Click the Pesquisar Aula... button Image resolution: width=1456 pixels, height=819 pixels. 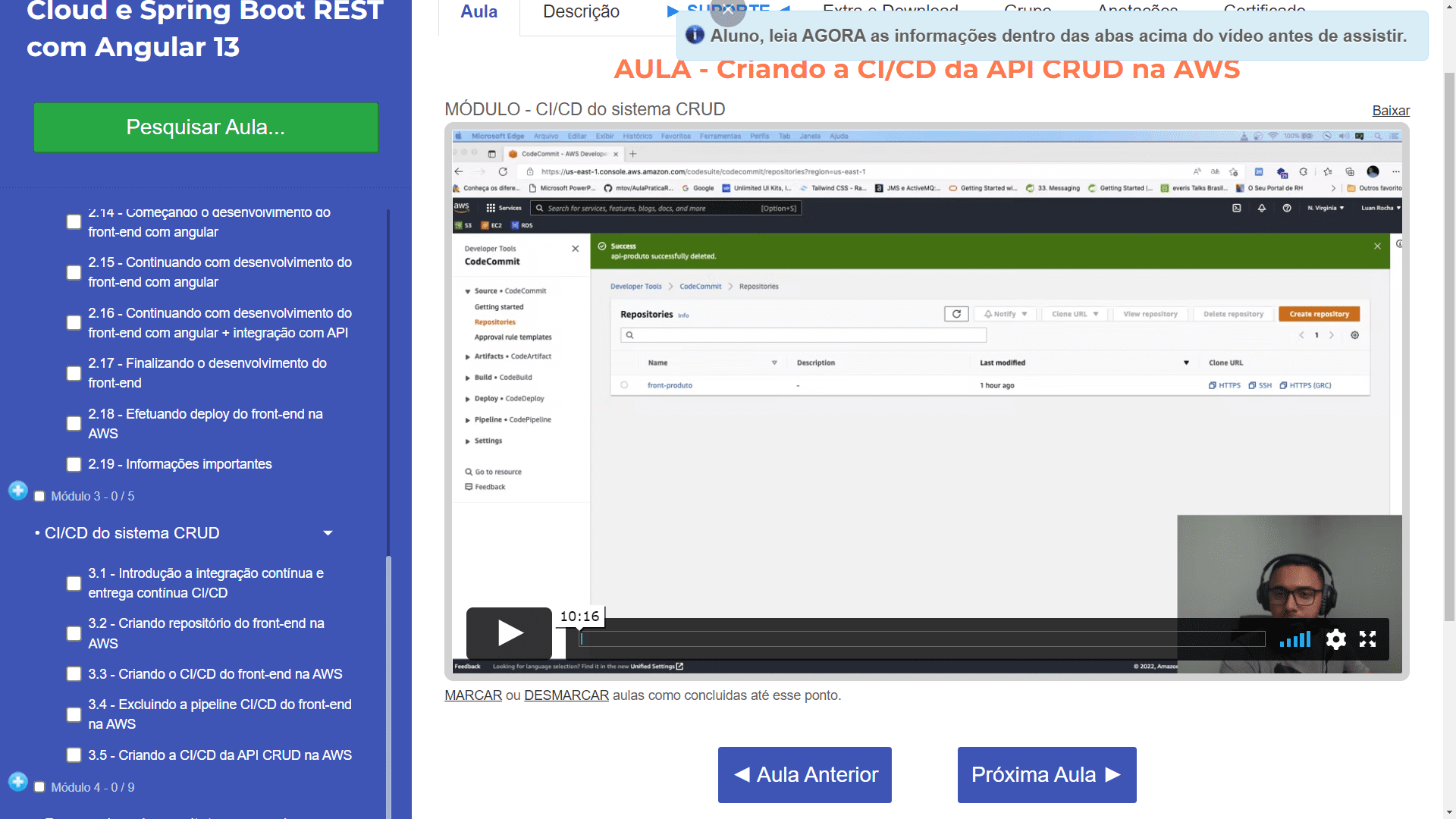point(206,127)
